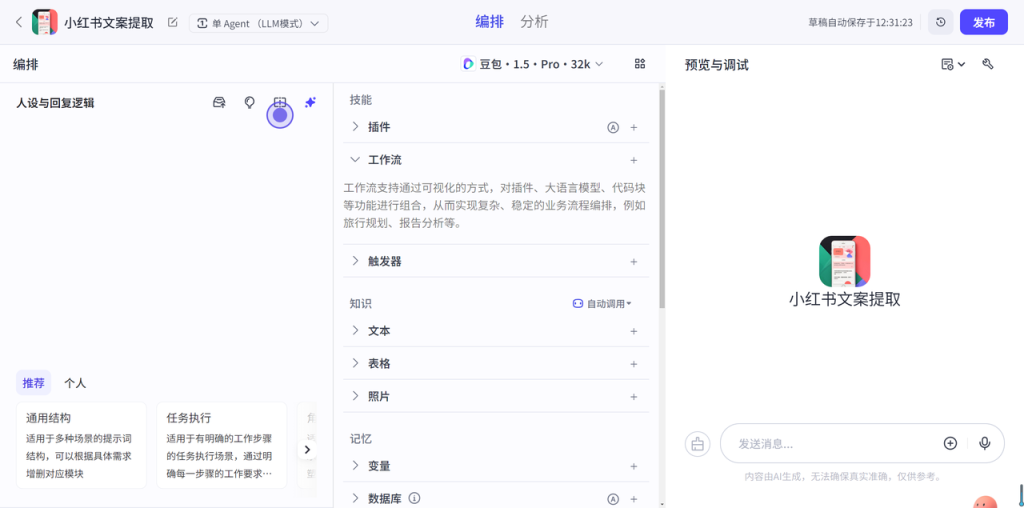Click the 小红书文案提取 bot avatar in header
Image resolution: width=1024 pixels, height=508 pixels.
45,22
